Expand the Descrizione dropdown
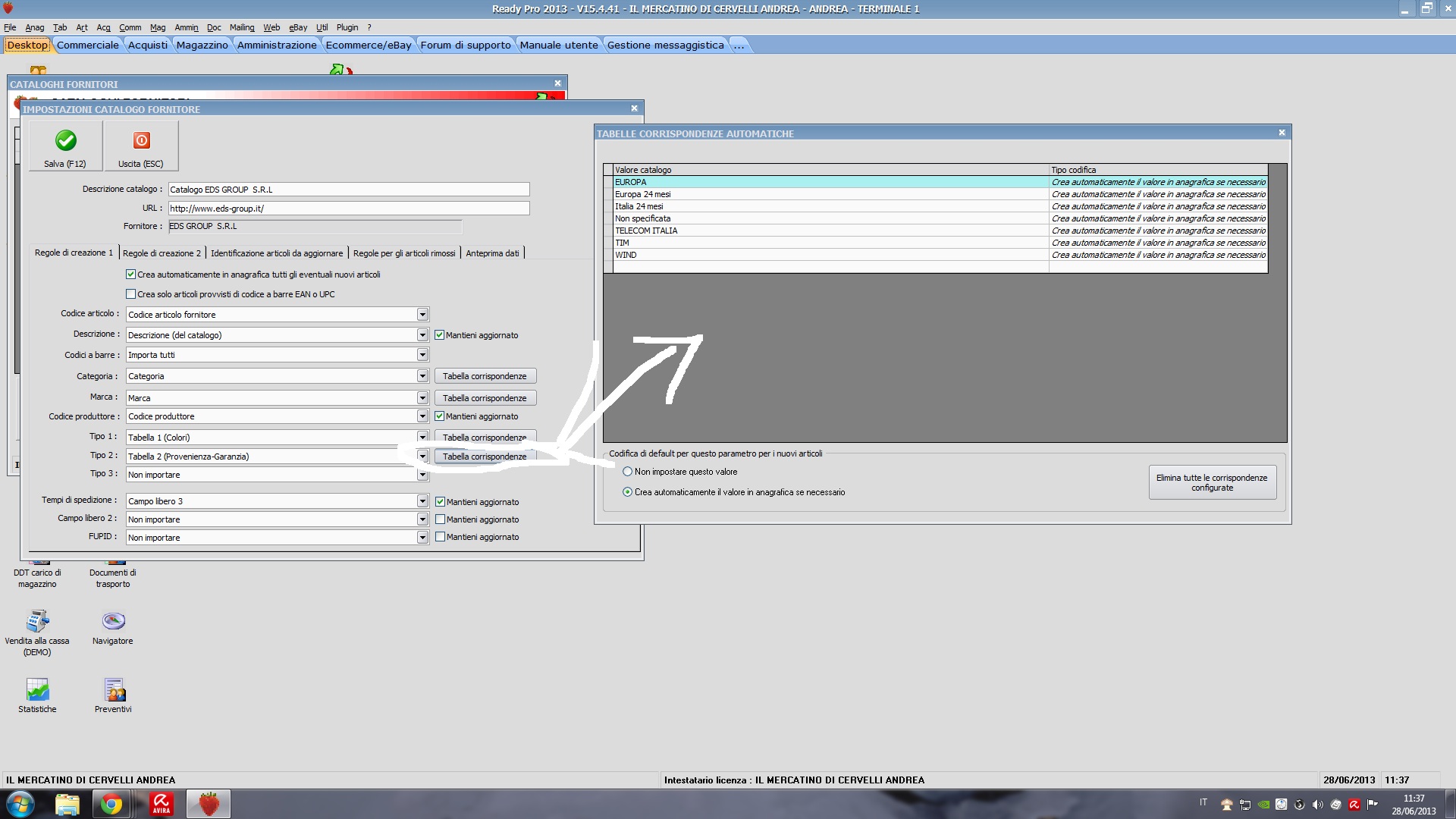The height and width of the screenshot is (819, 1456). (x=422, y=335)
